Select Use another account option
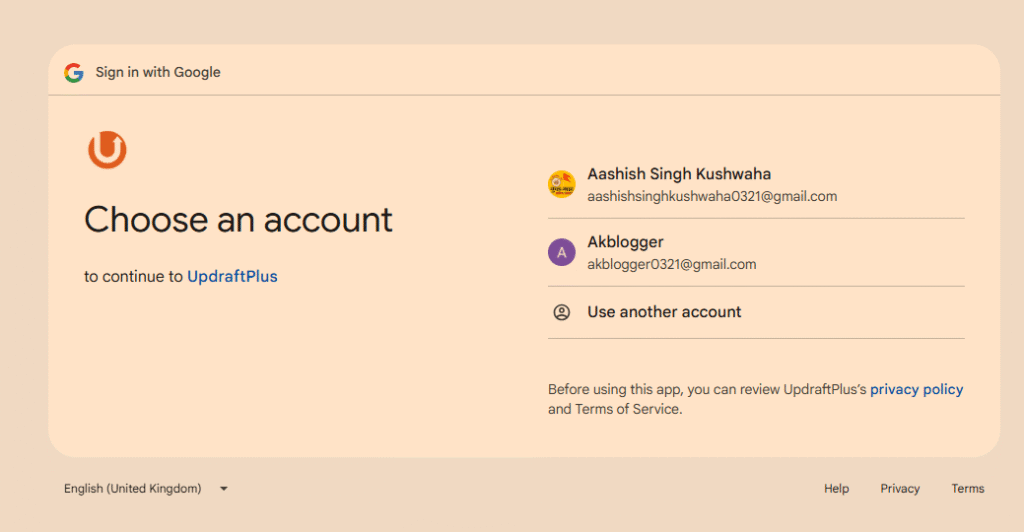 pyautogui.click(x=756, y=312)
